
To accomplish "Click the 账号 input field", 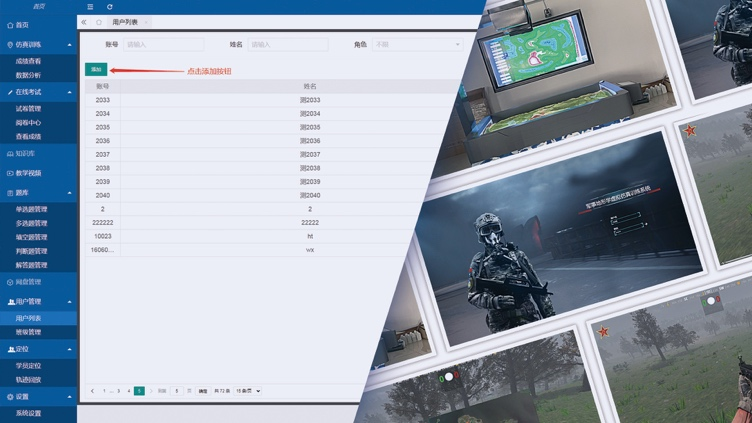I will coord(163,44).
